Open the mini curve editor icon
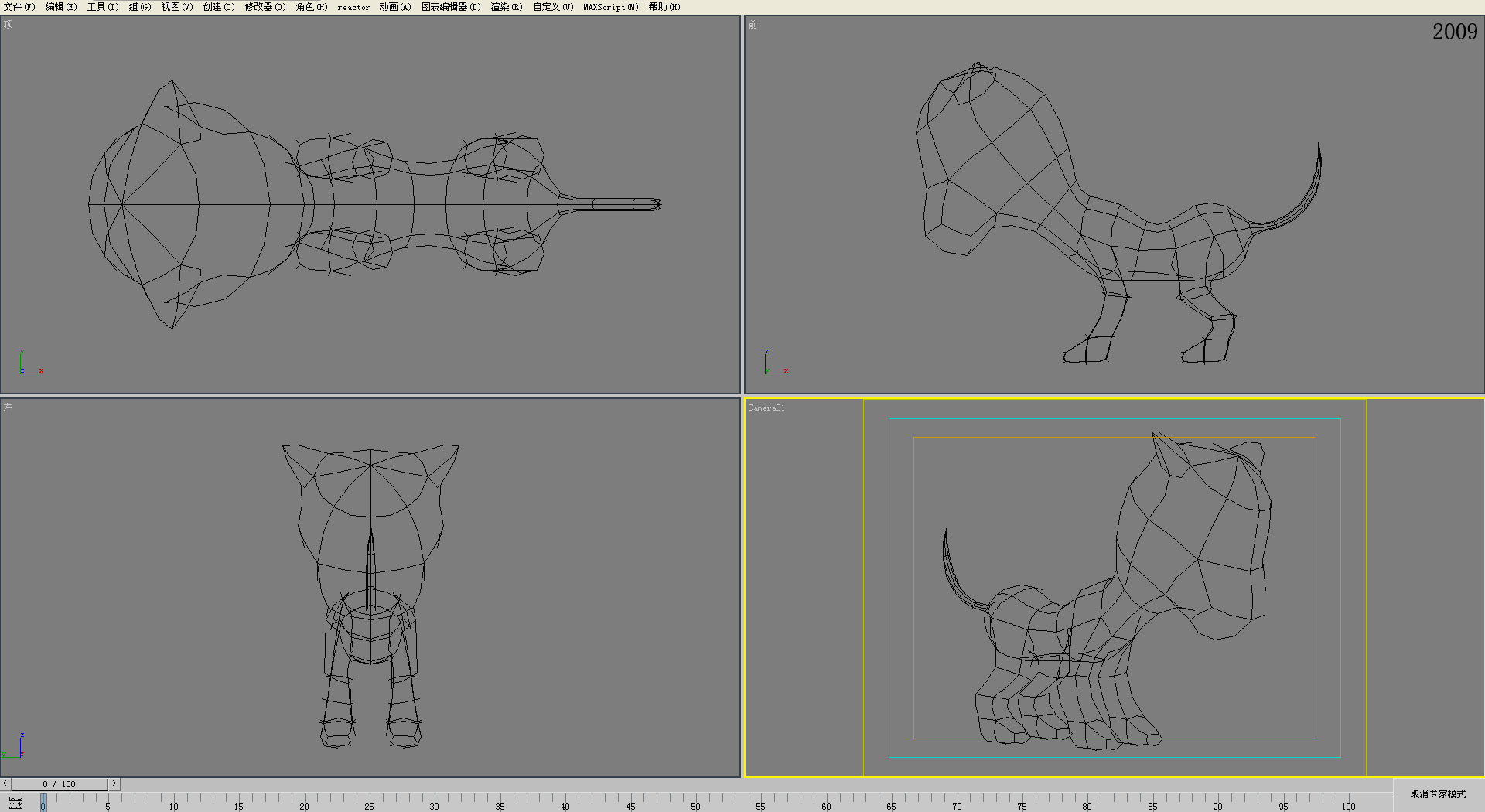Image resolution: width=1485 pixels, height=812 pixels. [x=15, y=803]
